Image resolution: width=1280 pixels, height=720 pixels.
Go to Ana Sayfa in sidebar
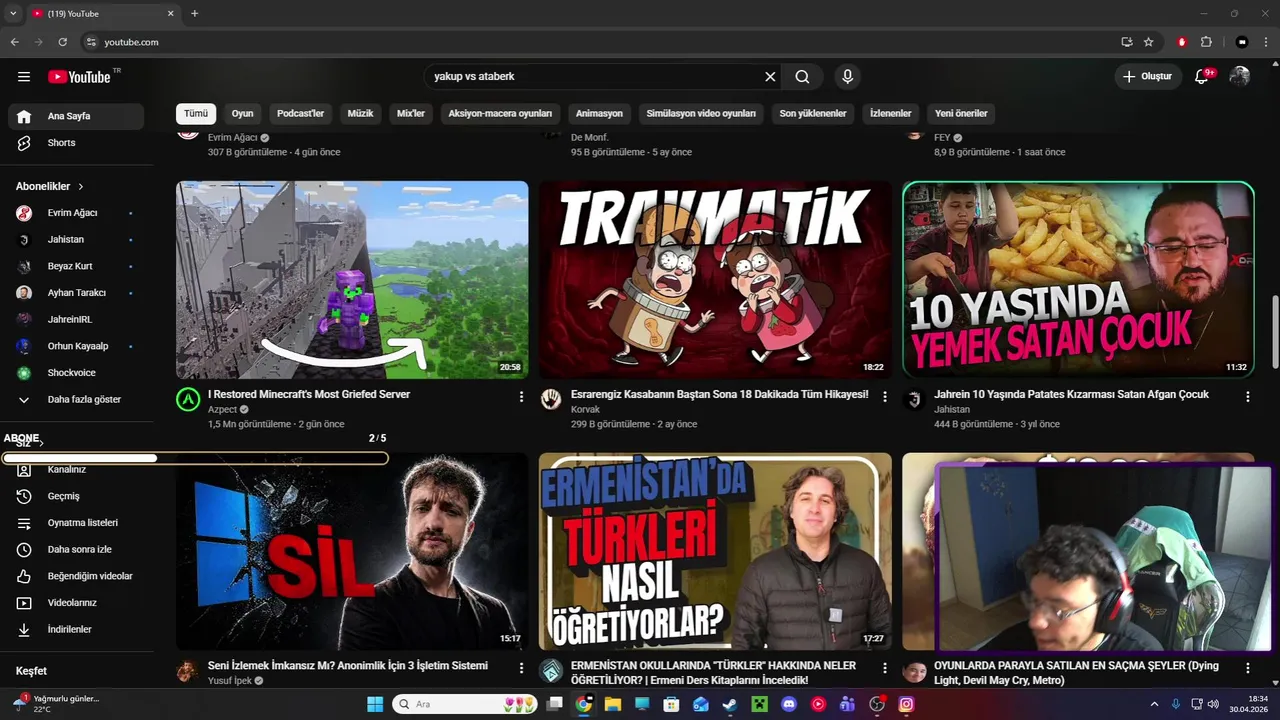76,116
